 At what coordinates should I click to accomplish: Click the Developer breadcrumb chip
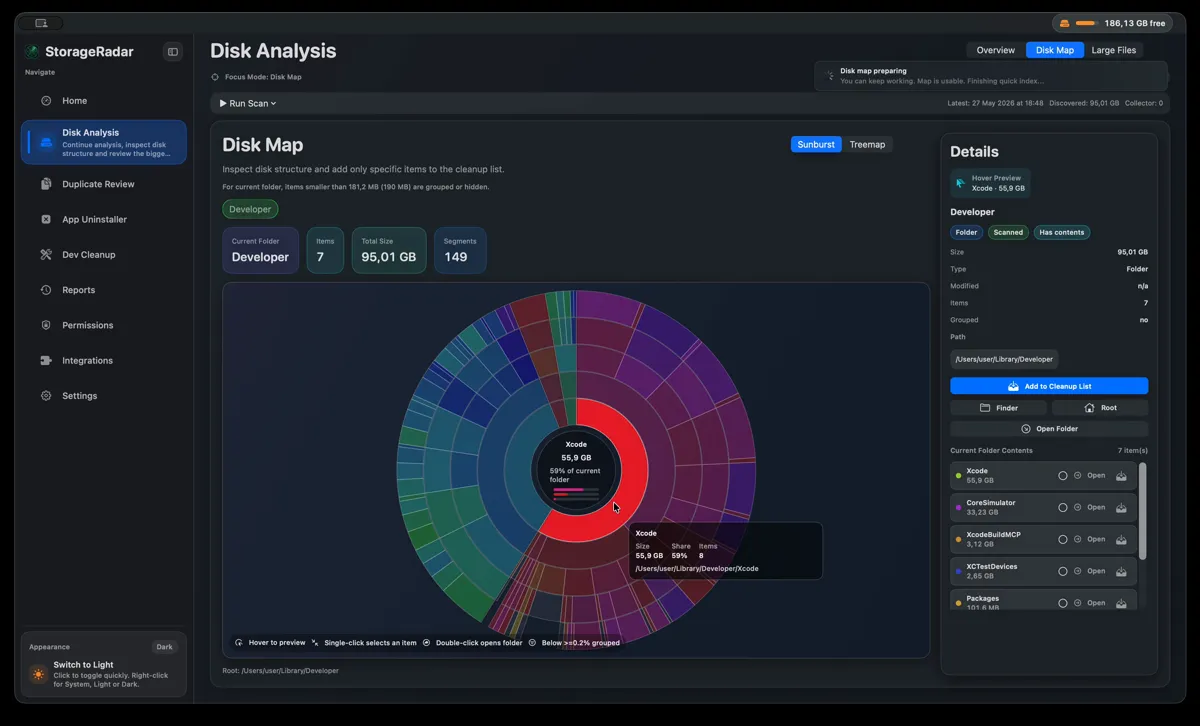[x=250, y=209]
